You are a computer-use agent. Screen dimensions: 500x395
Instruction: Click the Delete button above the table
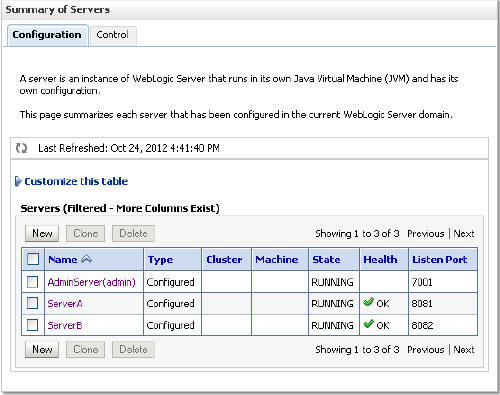pyautogui.click(x=133, y=233)
